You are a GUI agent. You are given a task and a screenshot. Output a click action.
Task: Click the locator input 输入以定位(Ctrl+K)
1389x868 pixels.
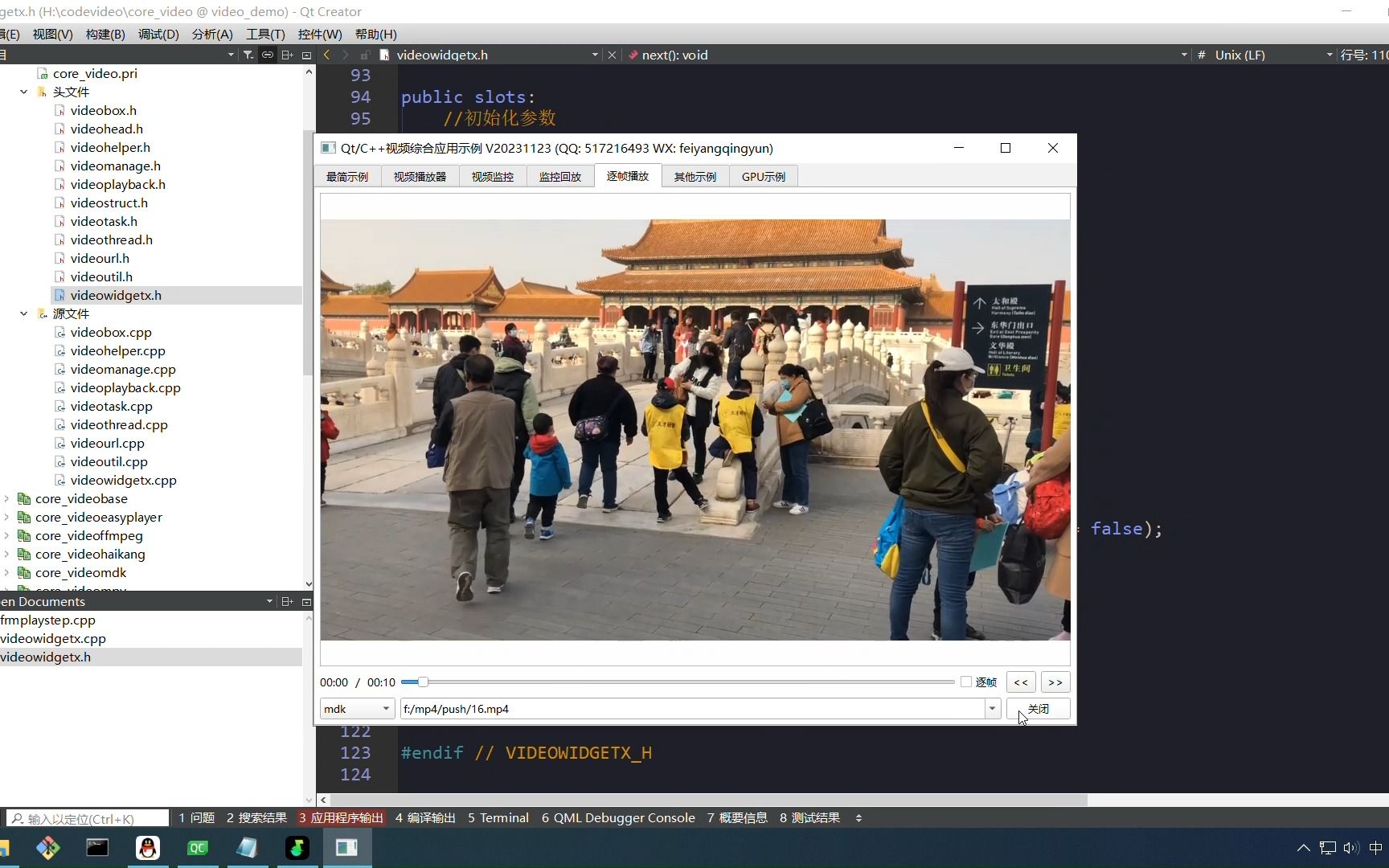[88, 818]
